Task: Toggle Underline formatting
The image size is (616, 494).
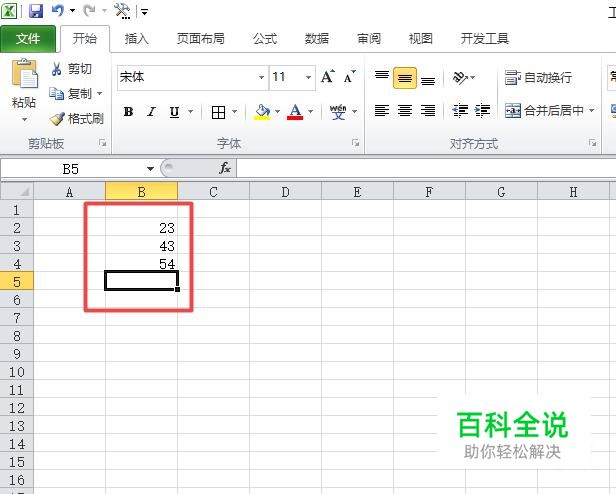Action: pyautogui.click(x=174, y=112)
